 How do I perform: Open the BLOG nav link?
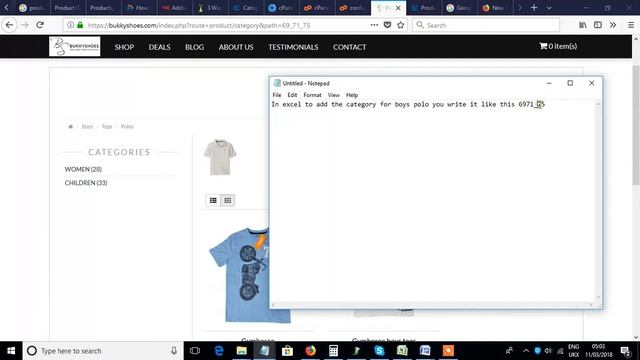tap(194, 47)
